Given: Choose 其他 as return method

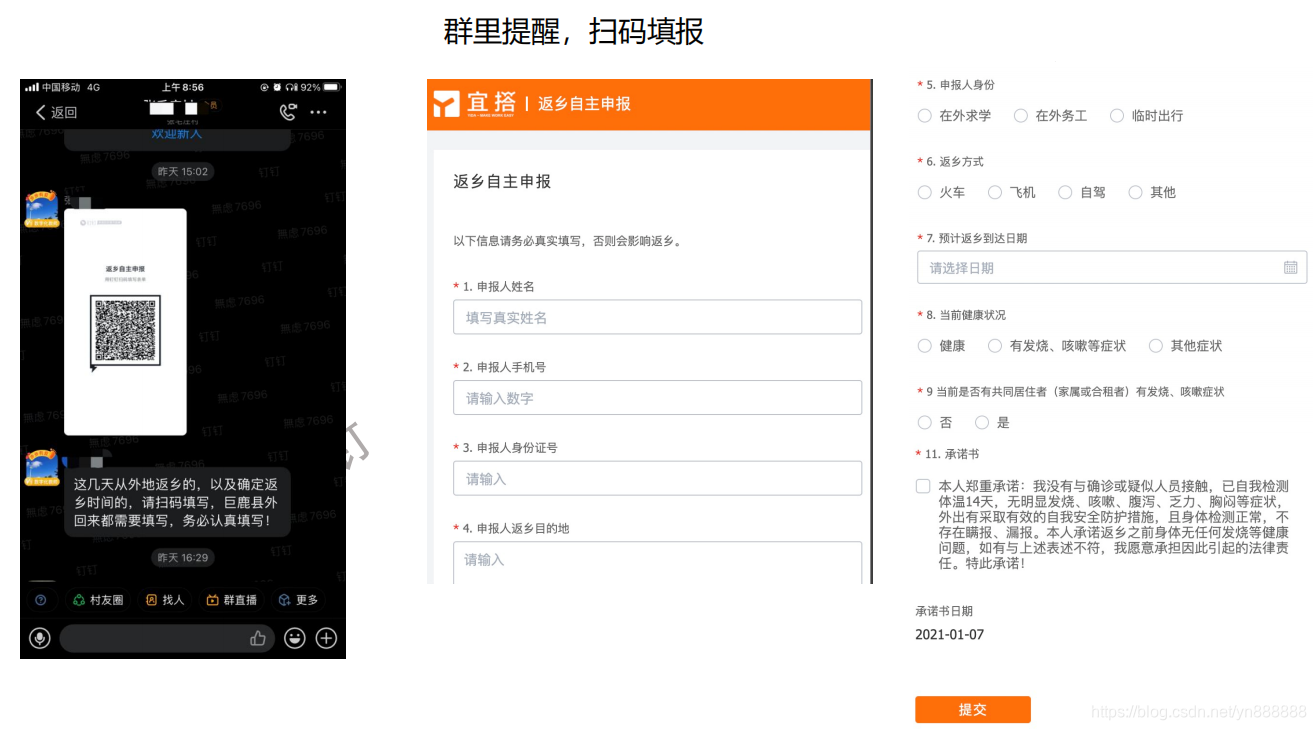Looking at the screenshot, I should tap(1152, 192).
